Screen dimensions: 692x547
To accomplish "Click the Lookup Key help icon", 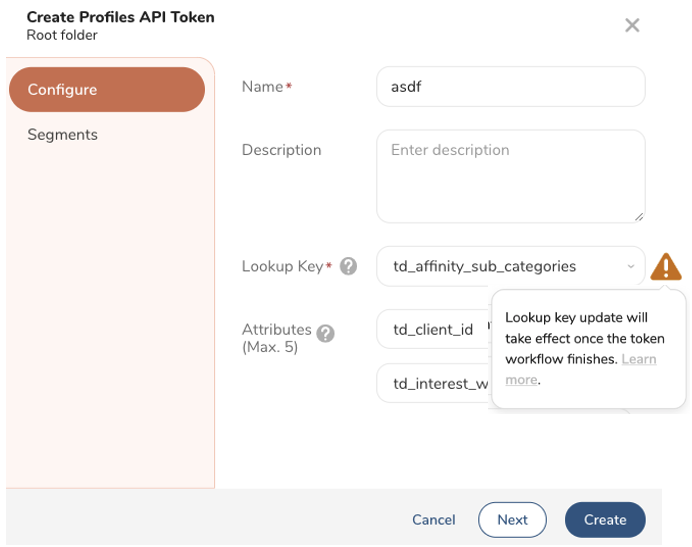I will 348,266.
